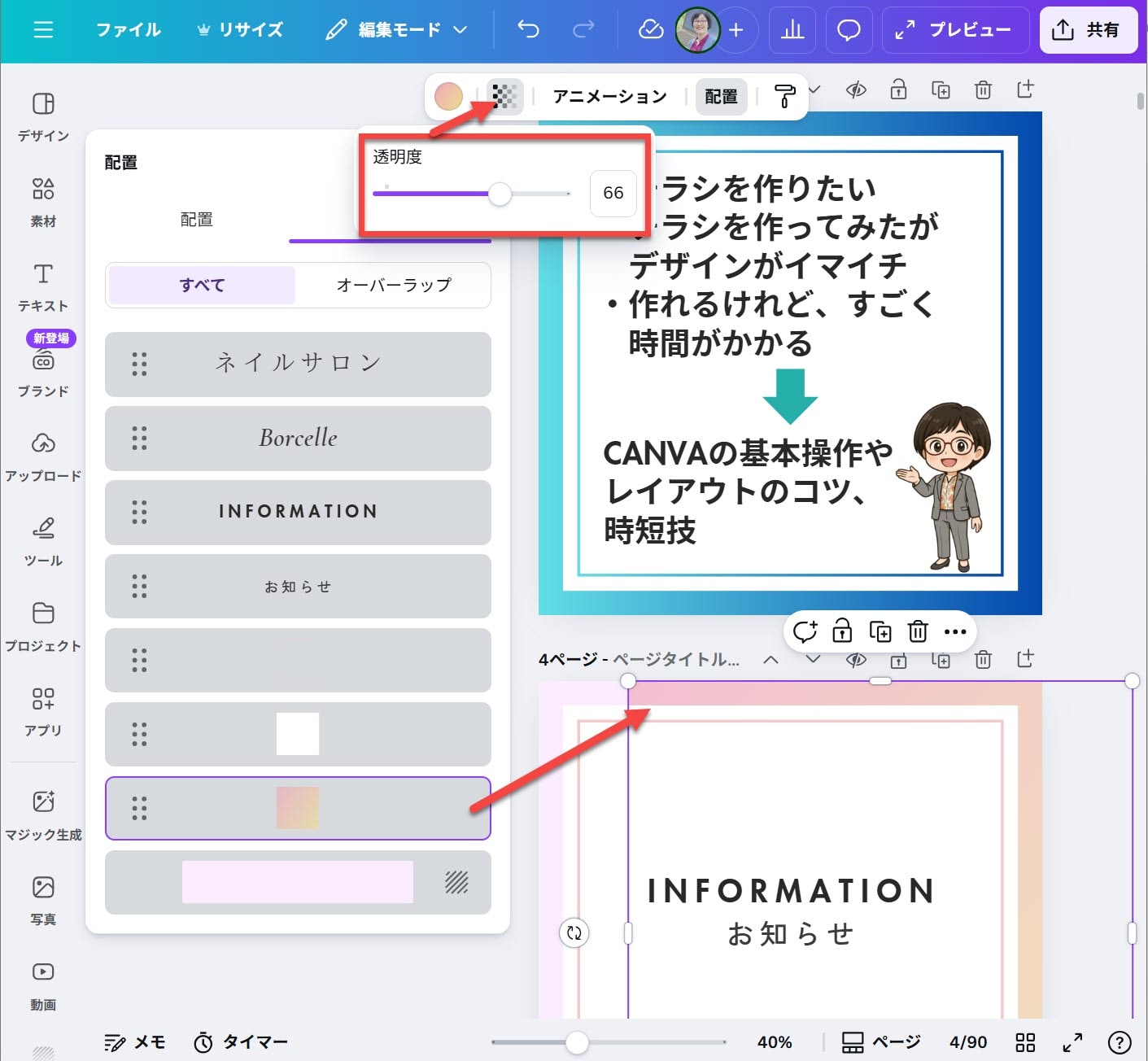Image resolution: width=1148 pixels, height=1061 pixels.
Task: Open the マジック生成 sidebar tool
Action: coord(43,814)
